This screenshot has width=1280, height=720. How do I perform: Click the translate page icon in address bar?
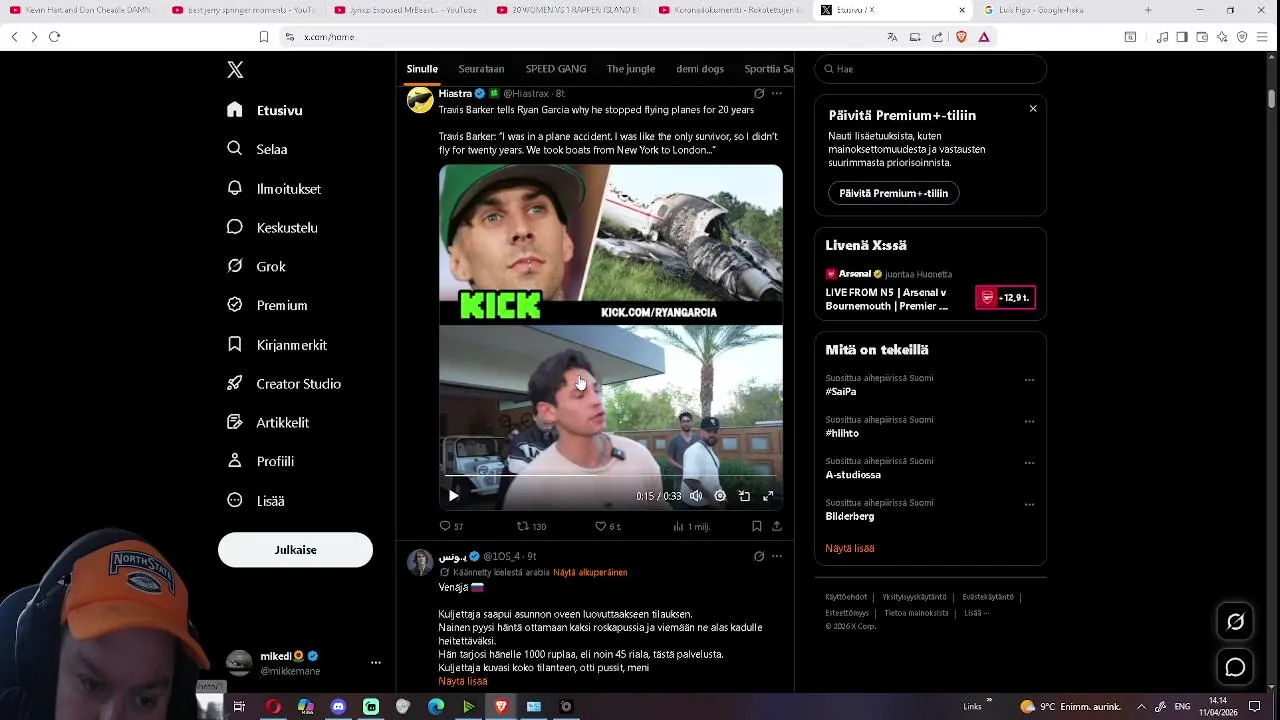coord(892,37)
